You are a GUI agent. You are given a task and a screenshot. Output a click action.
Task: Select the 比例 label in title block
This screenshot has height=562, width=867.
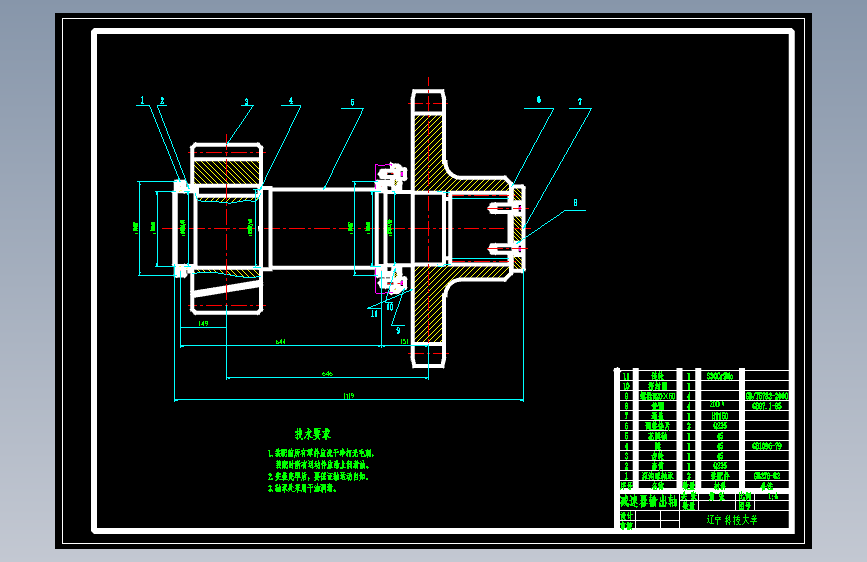click(x=744, y=496)
